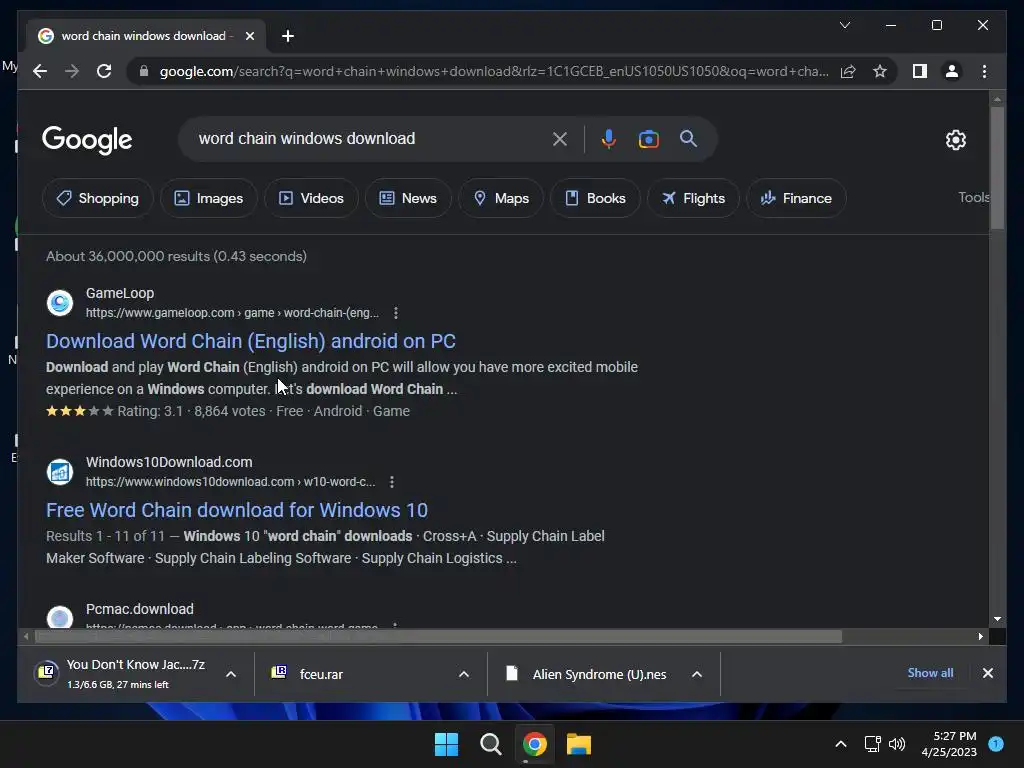Screen dimensions: 1024x768
Task: Click the Windows10Download.com favicon
Action: coord(59,472)
